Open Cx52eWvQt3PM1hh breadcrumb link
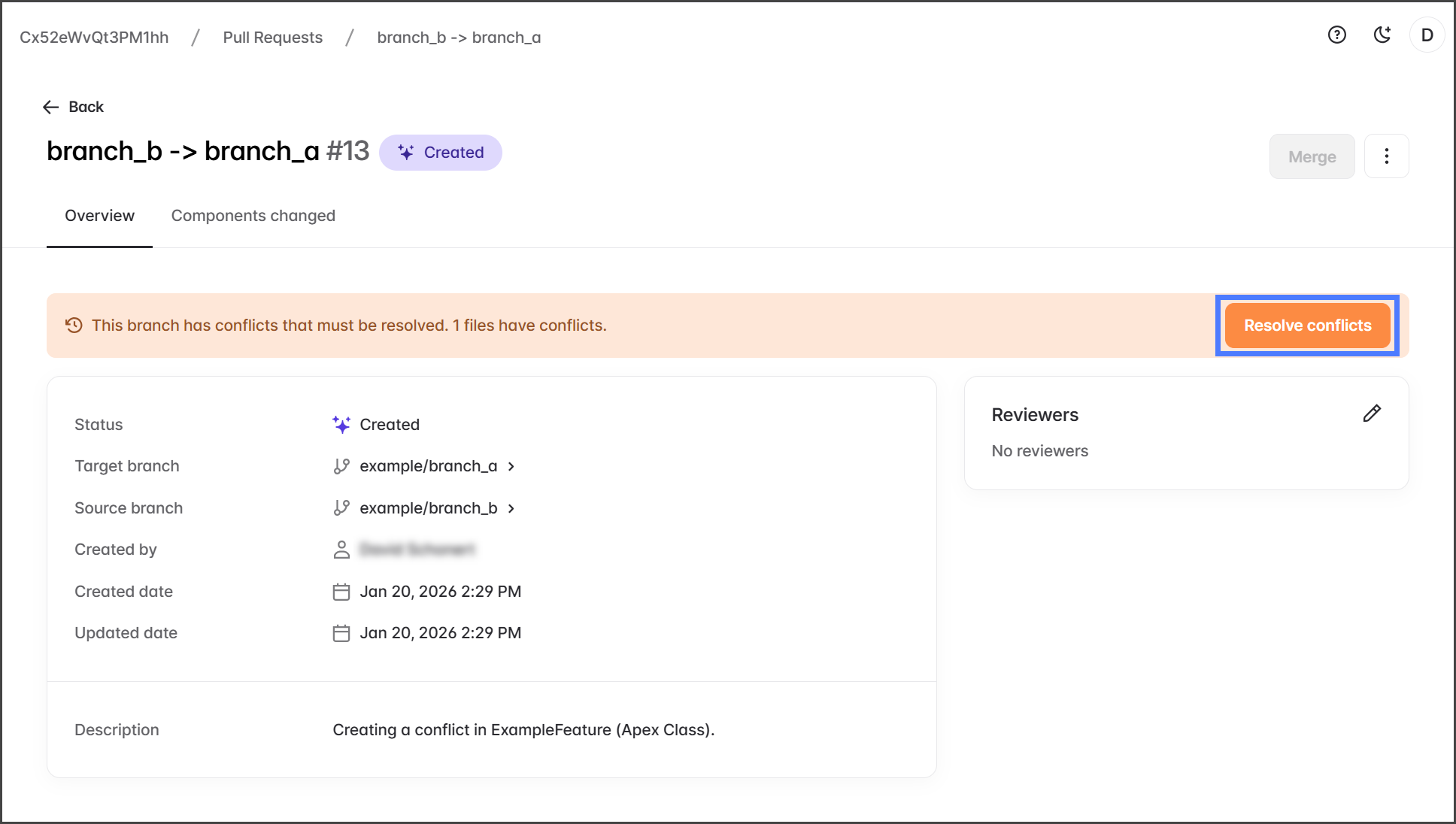The image size is (1456, 824). (94, 38)
